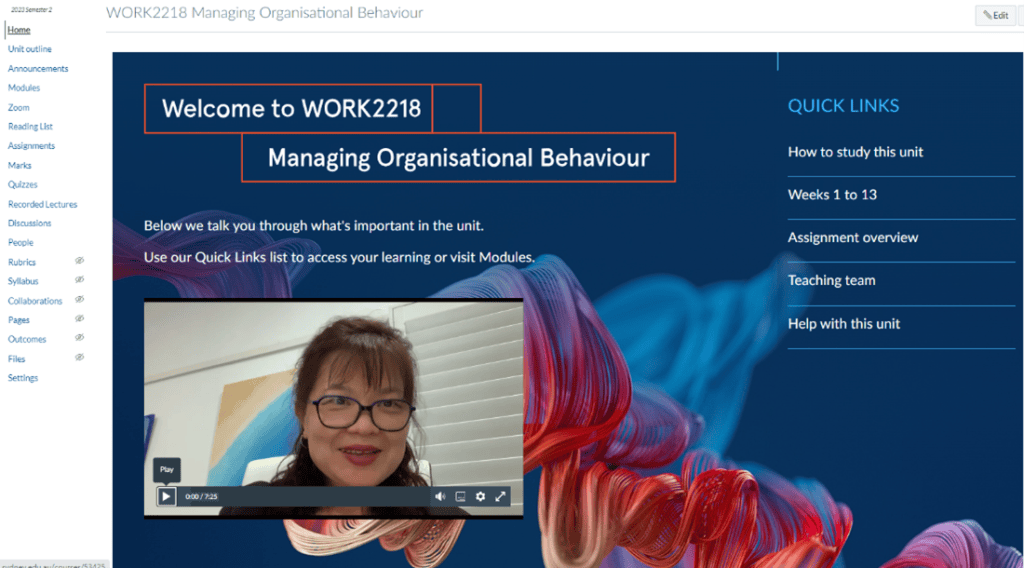Go to Assignments

(x=31, y=146)
